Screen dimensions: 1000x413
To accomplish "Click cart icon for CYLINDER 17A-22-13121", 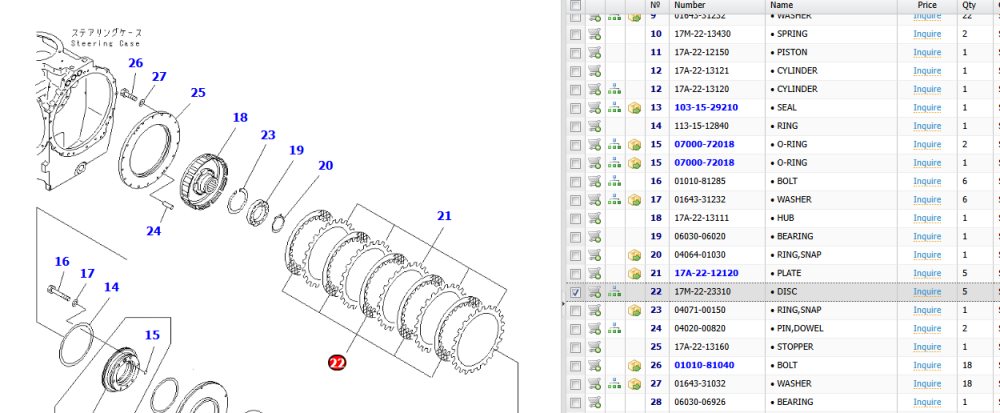I will coord(594,71).
